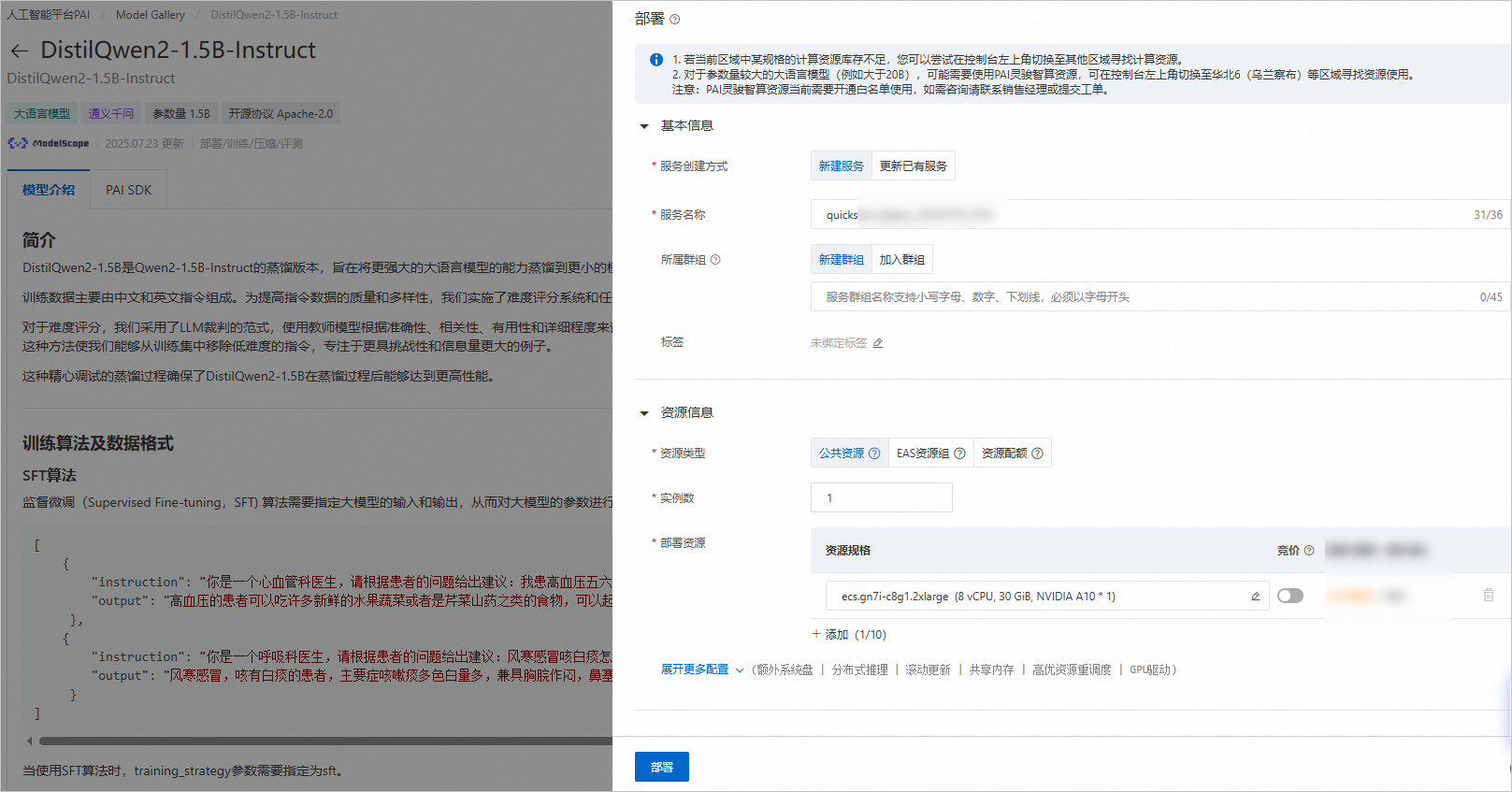Expand 展开更多配置 options
The height and width of the screenshot is (792, 1512).
click(702, 670)
